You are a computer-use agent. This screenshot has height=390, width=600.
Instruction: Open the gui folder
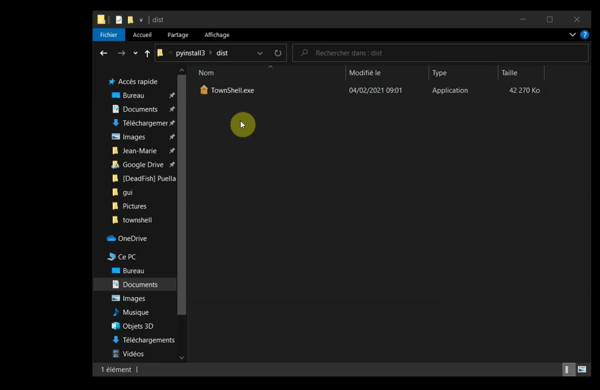point(127,192)
